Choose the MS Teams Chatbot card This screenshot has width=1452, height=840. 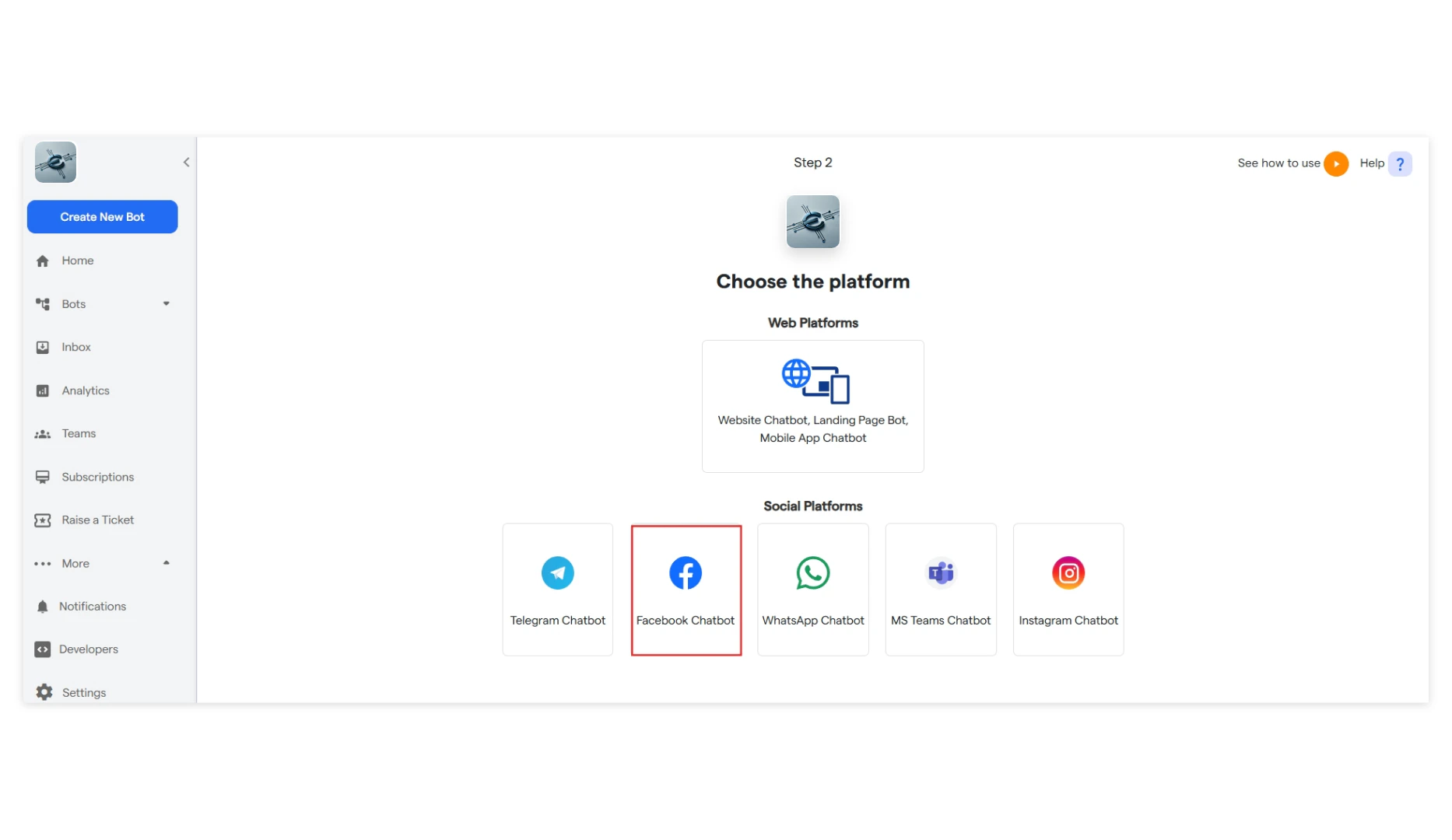point(941,590)
